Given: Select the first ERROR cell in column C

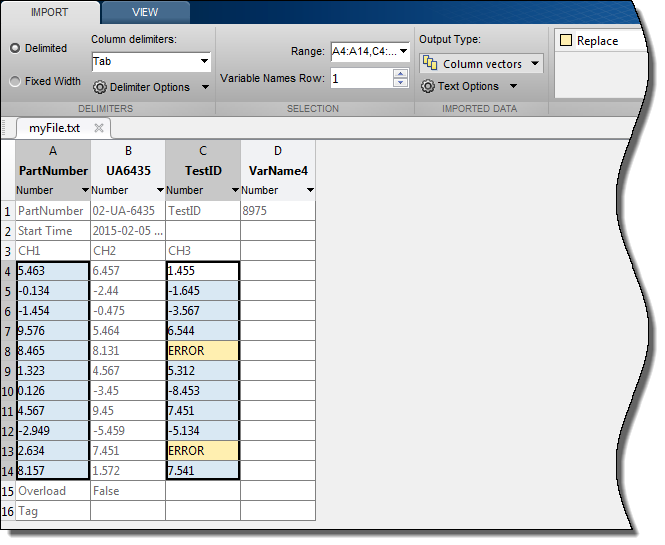Looking at the screenshot, I should point(202,351).
